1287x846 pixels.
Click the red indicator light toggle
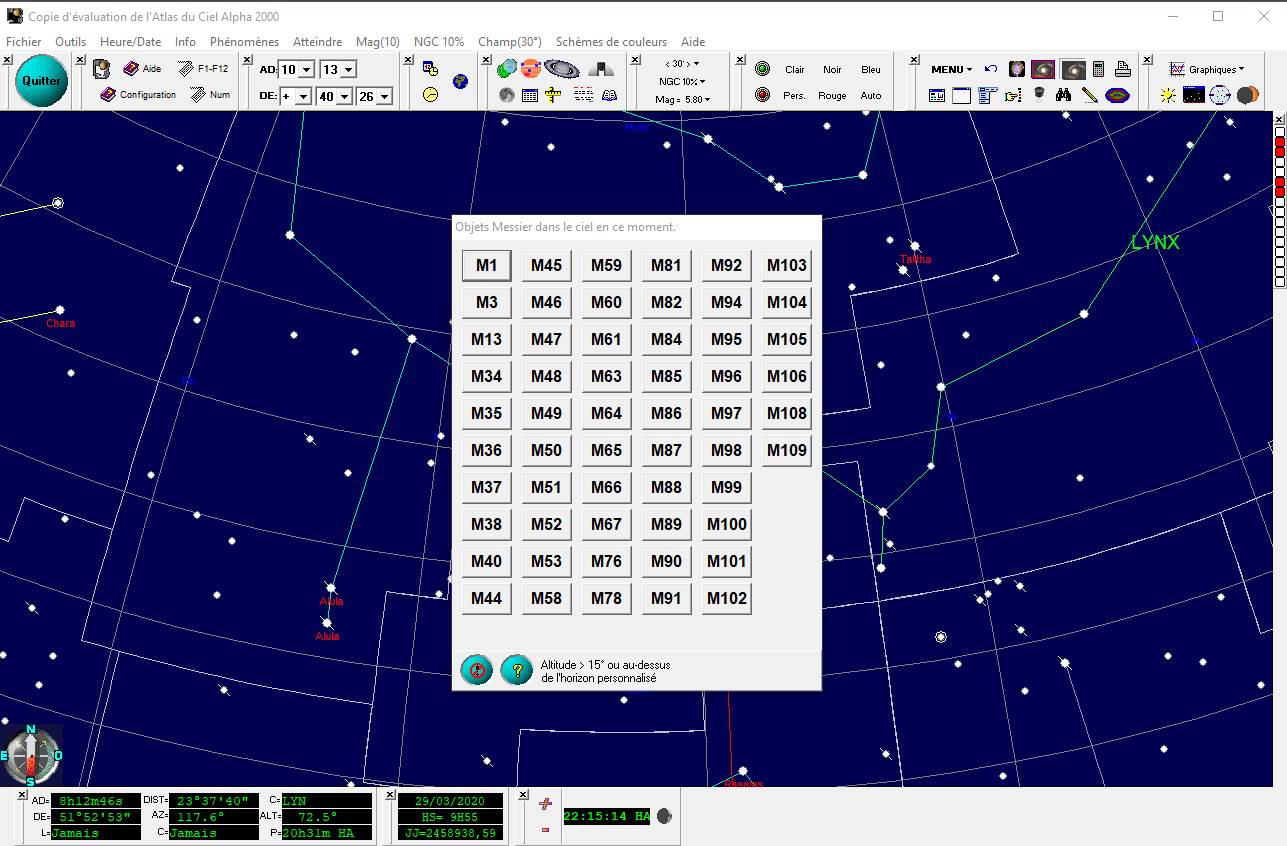pyautogui.click(x=763, y=96)
